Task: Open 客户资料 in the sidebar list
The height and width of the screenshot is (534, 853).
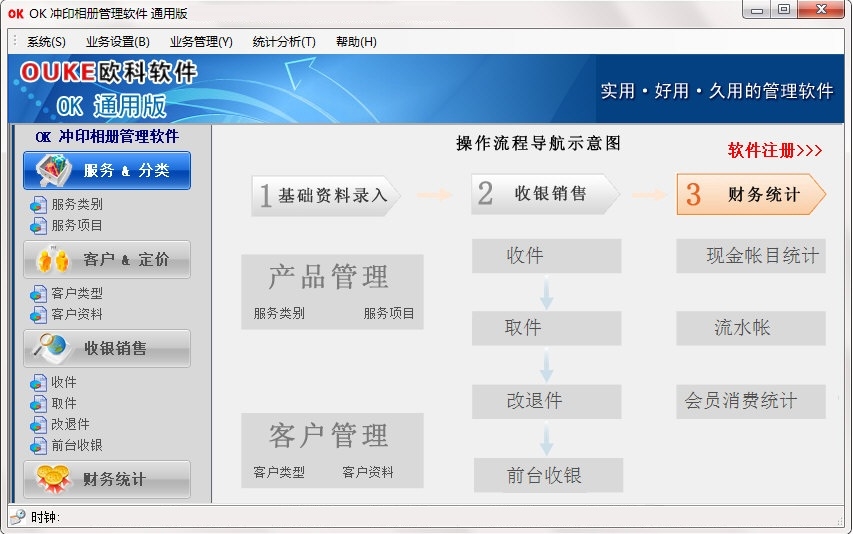Action: tap(77, 314)
